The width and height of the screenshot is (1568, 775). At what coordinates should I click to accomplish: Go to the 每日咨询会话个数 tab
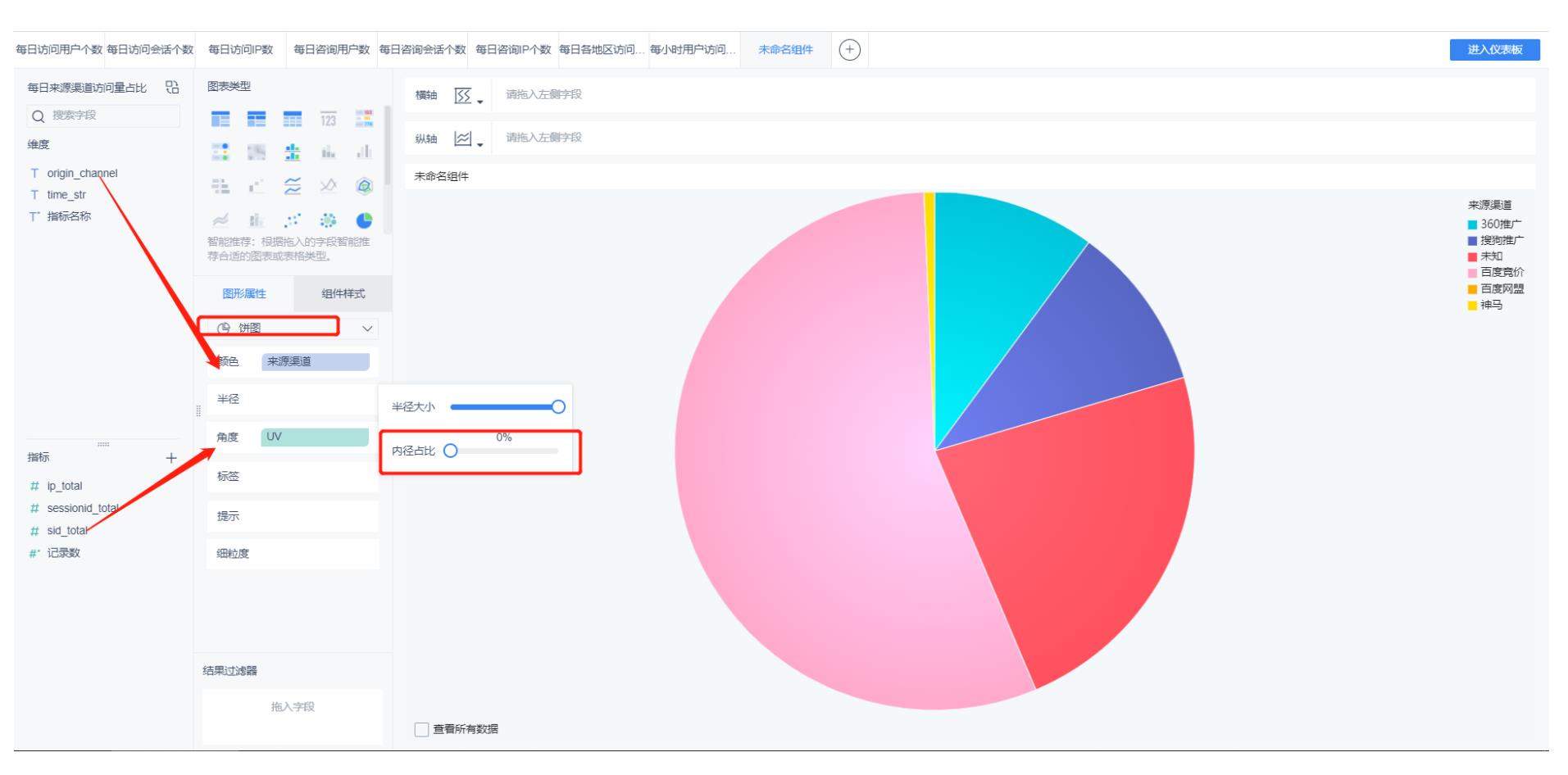click(x=422, y=50)
